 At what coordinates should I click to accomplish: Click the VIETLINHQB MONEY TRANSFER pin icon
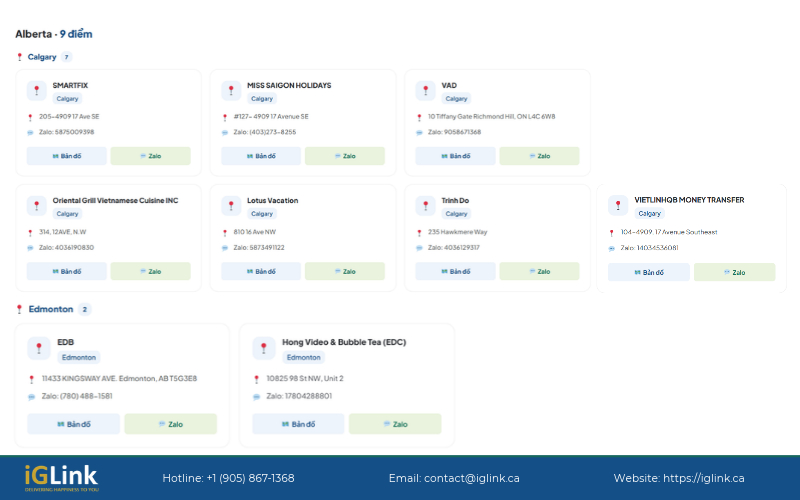(x=618, y=205)
